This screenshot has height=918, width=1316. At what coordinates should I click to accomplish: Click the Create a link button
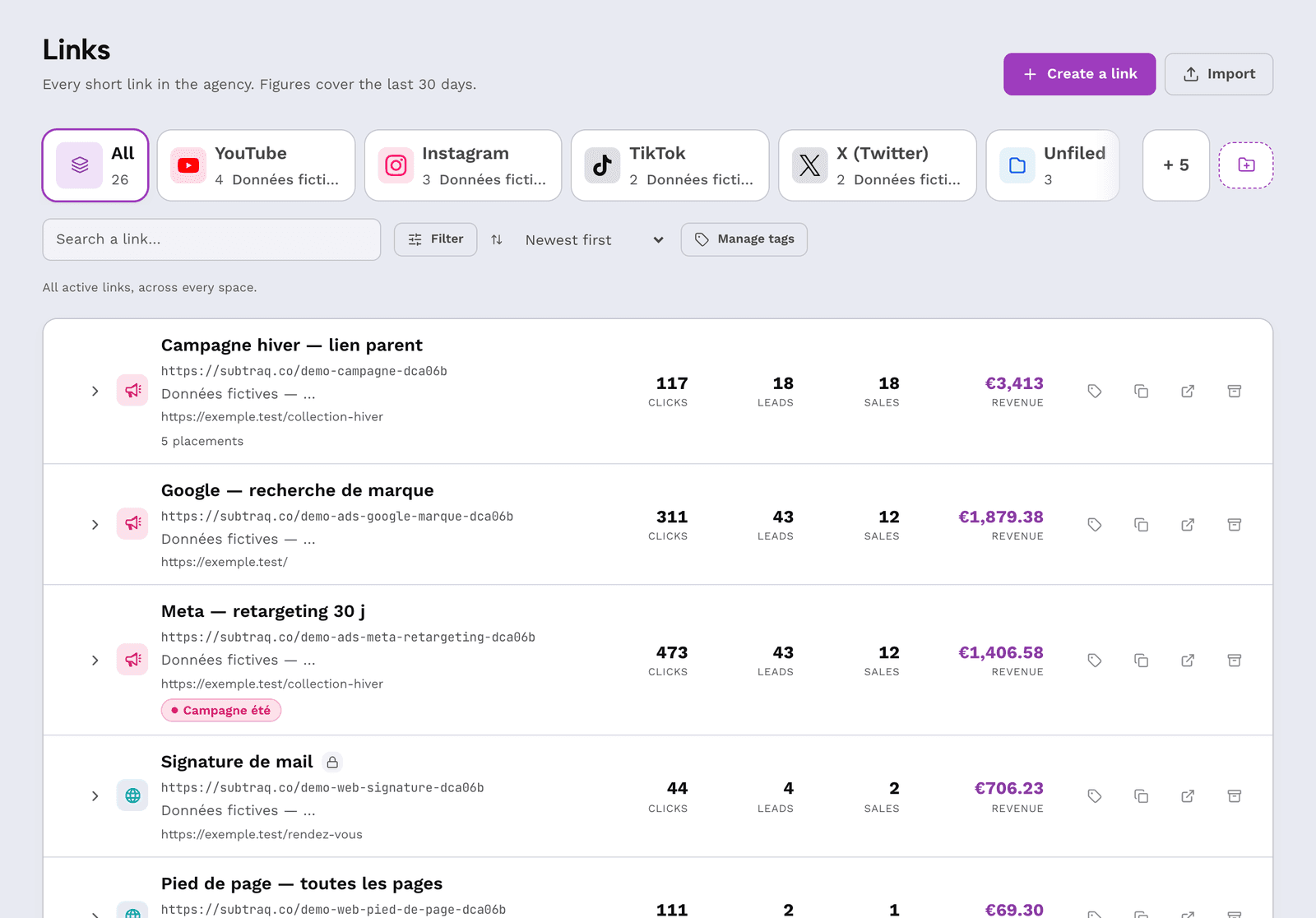[x=1079, y=74]
